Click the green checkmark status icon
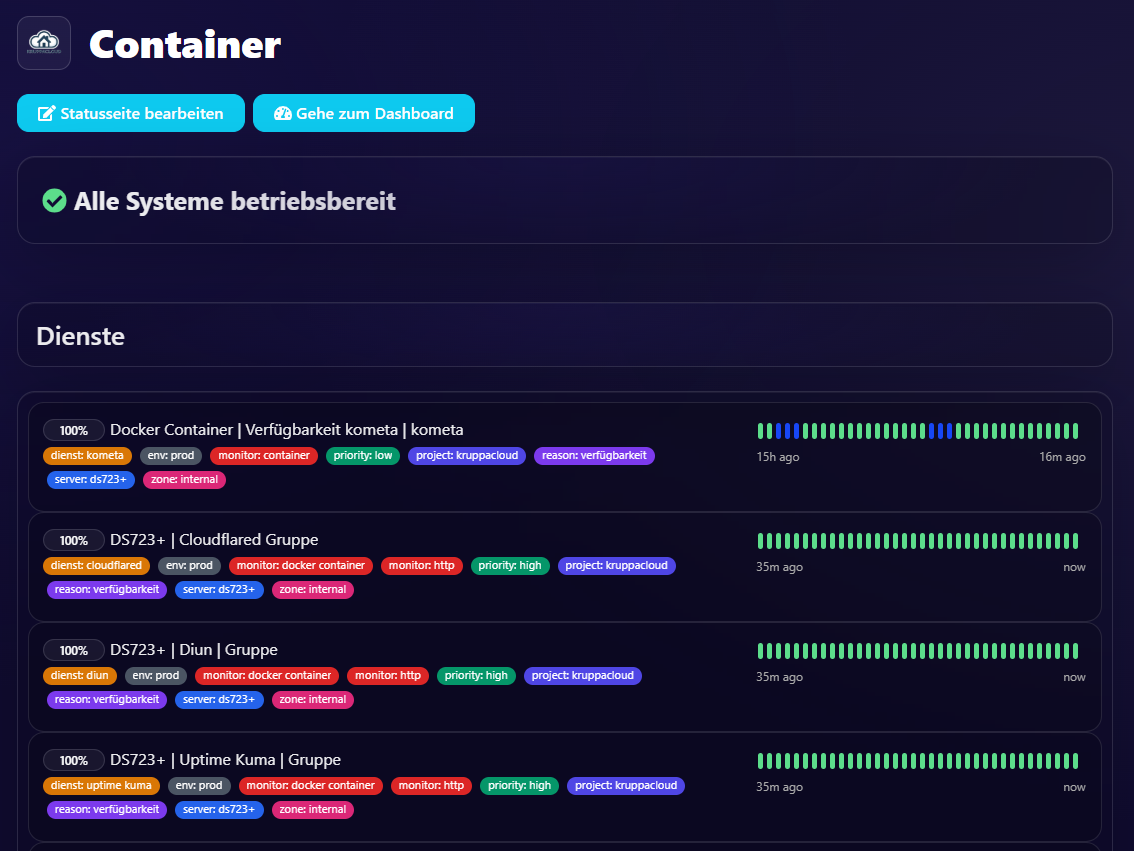 tap(55, 200)
